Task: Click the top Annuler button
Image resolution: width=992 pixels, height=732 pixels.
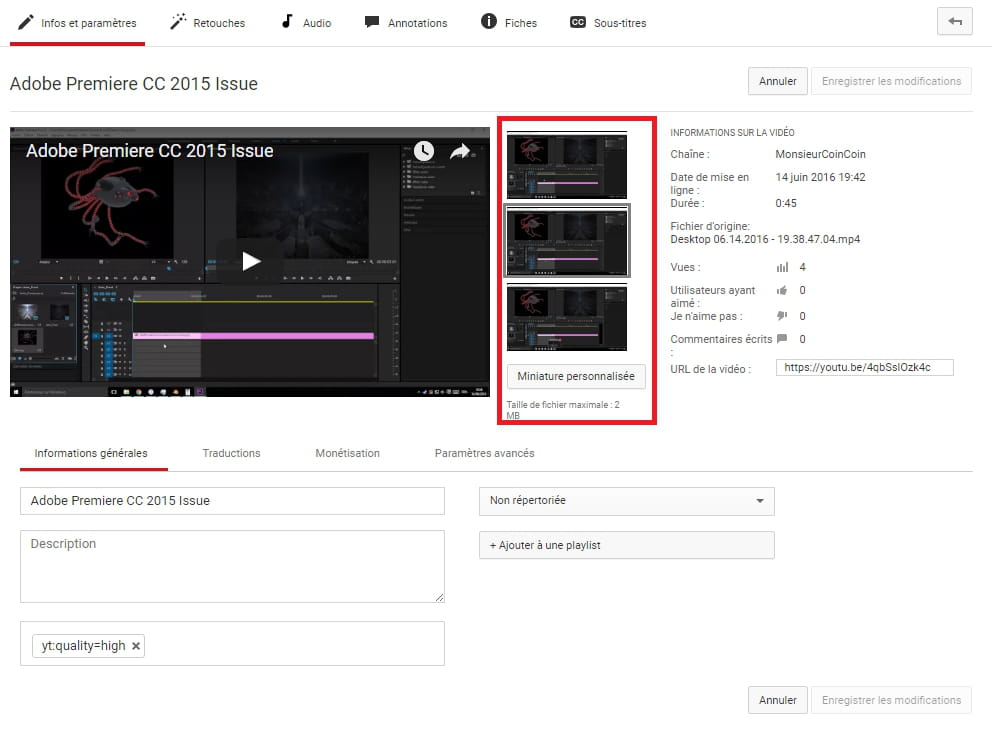Action: (x=778, y=81)
